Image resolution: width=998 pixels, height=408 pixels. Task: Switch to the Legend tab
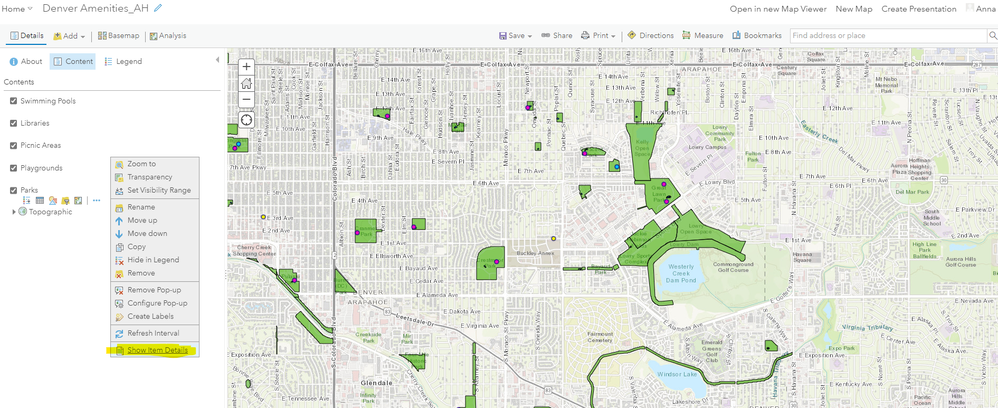tap(123, 62)
